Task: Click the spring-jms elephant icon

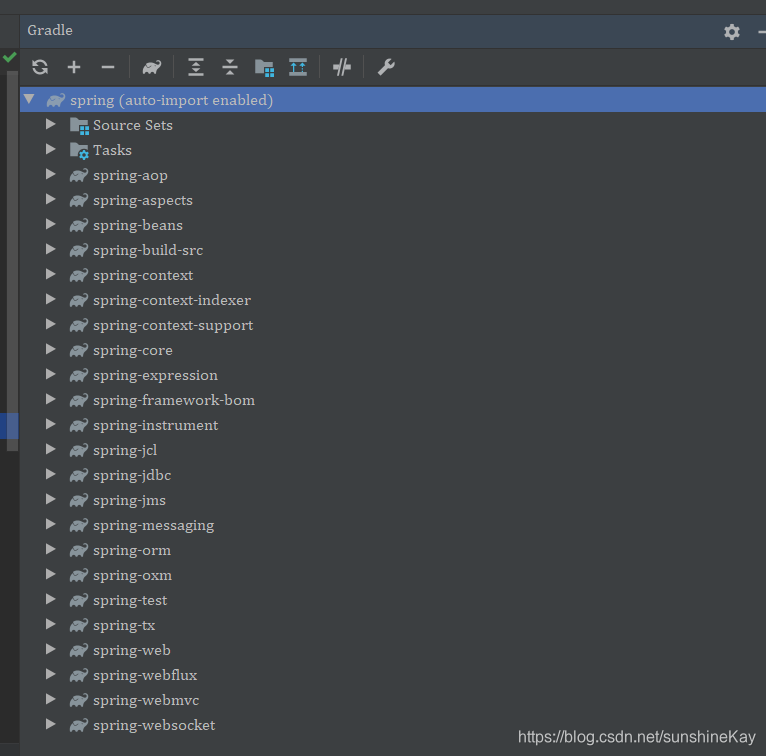Action: pos(79,501)
